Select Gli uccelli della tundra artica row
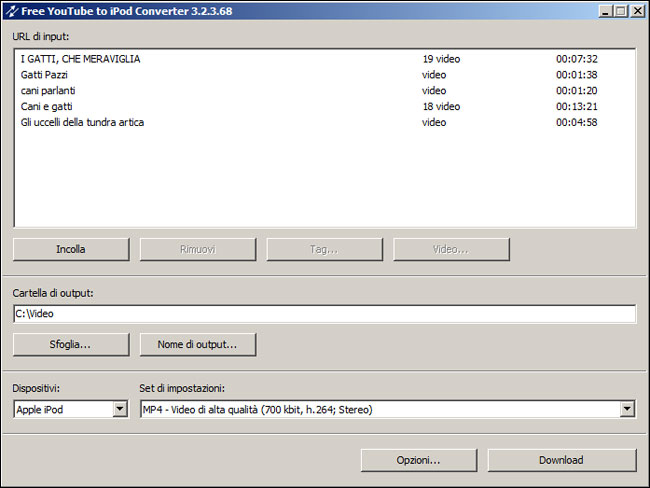The width and height of the screenshot is (650, 488). [x=83, y=123]
